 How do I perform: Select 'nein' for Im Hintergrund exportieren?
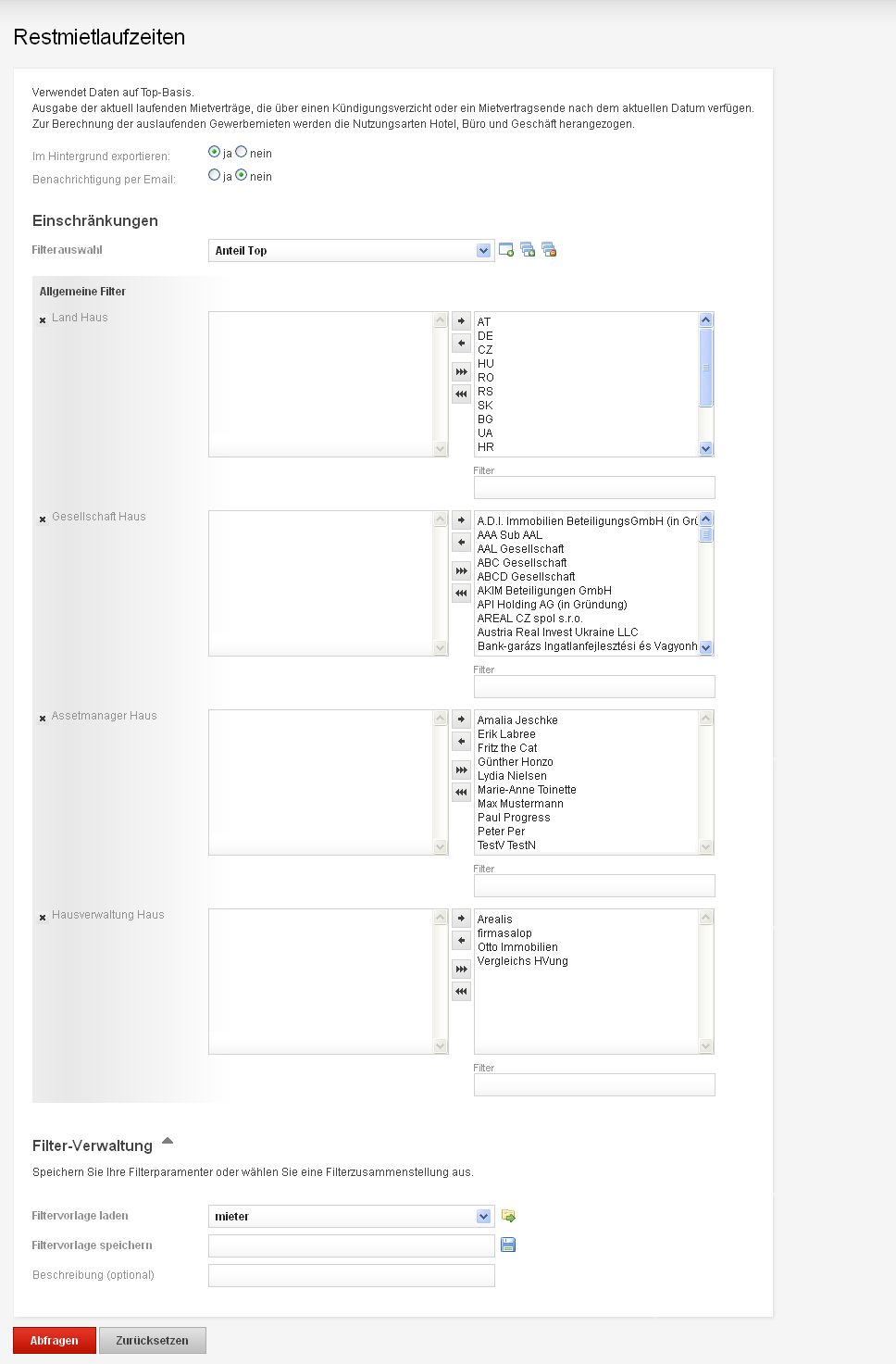(242, 152)
